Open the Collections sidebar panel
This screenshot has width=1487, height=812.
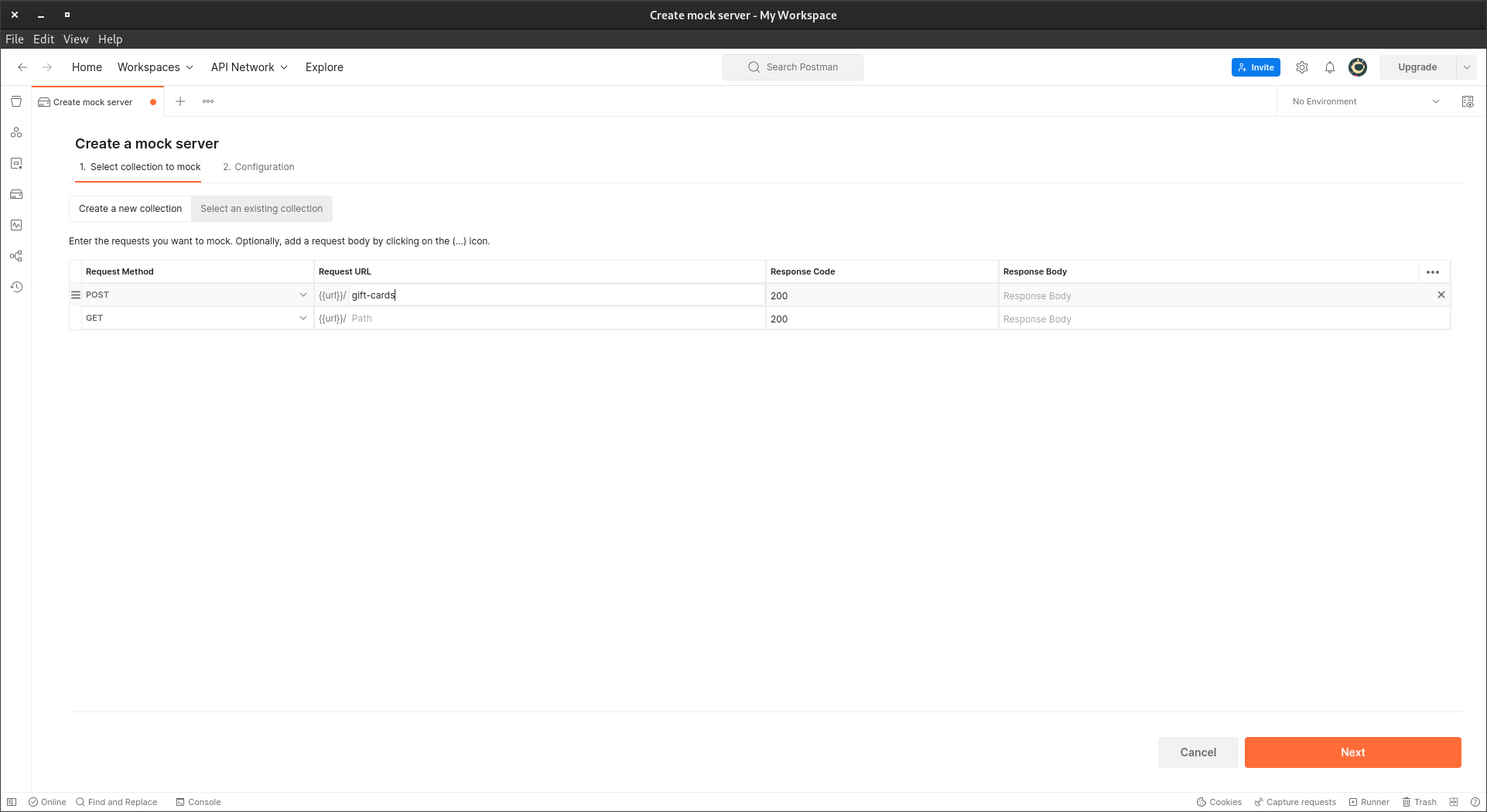(x=16, y=101)
